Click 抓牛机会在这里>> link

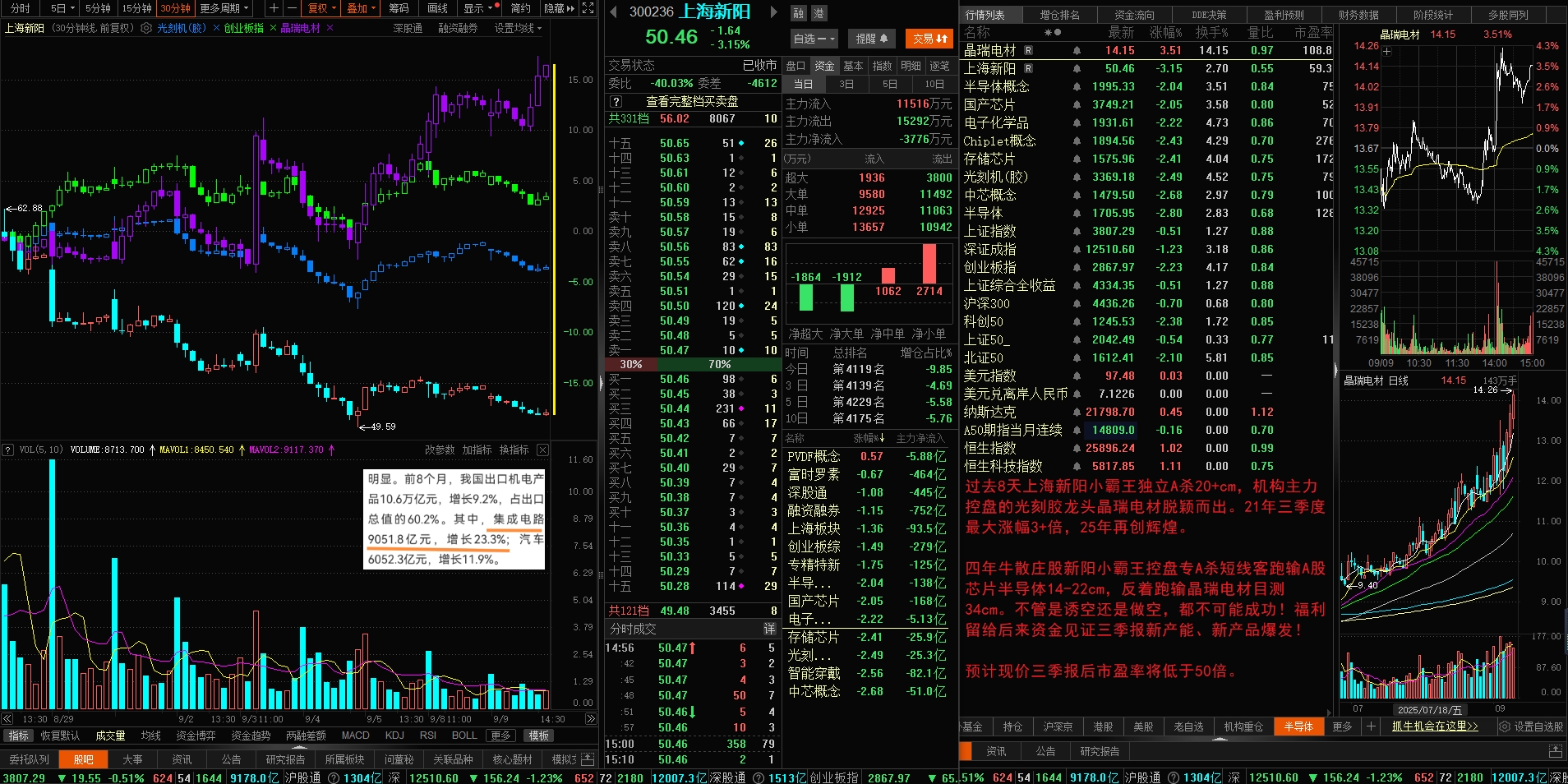[1434, 726]
